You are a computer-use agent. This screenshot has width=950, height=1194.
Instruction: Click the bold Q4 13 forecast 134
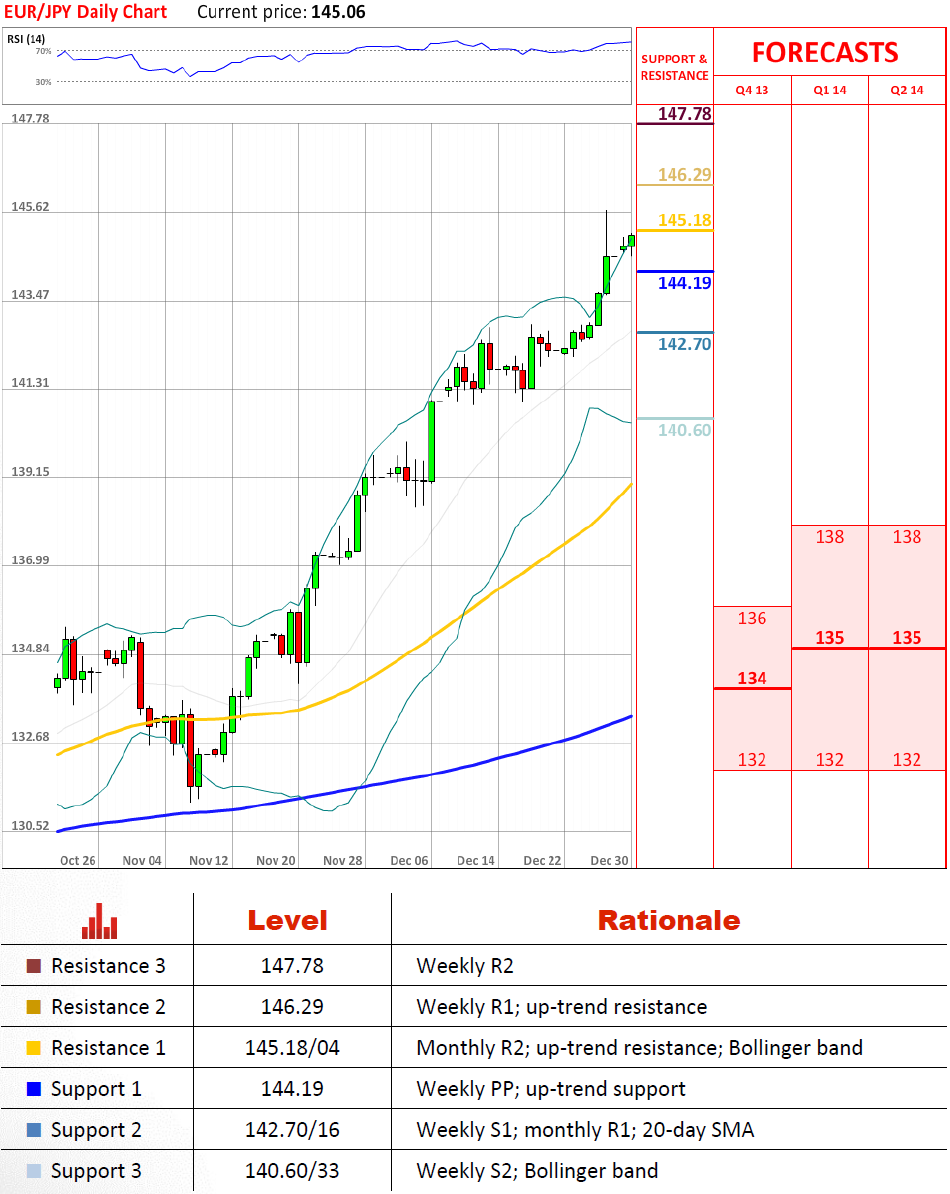(x=752, y=678)
